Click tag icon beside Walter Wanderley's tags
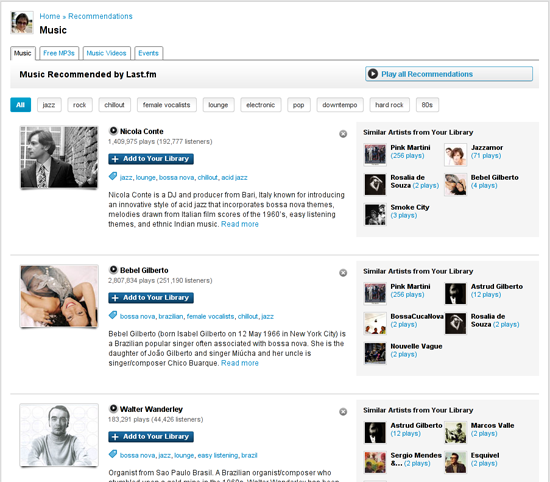 point(113,454)
